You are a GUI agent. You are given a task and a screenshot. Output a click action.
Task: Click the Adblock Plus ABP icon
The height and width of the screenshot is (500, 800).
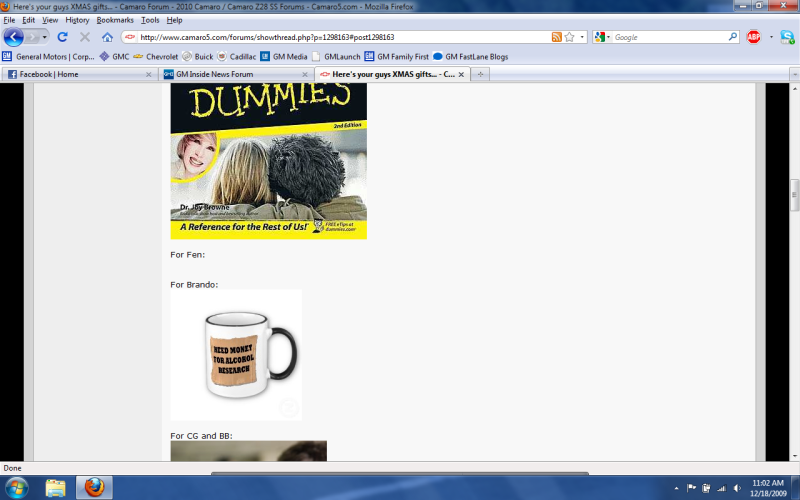(x=754, y=37)
